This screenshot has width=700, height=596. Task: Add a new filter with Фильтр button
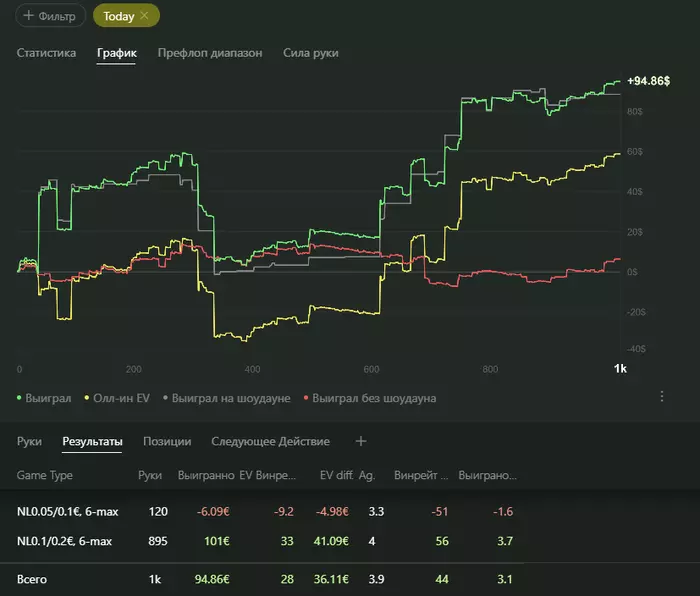[50, 16]
